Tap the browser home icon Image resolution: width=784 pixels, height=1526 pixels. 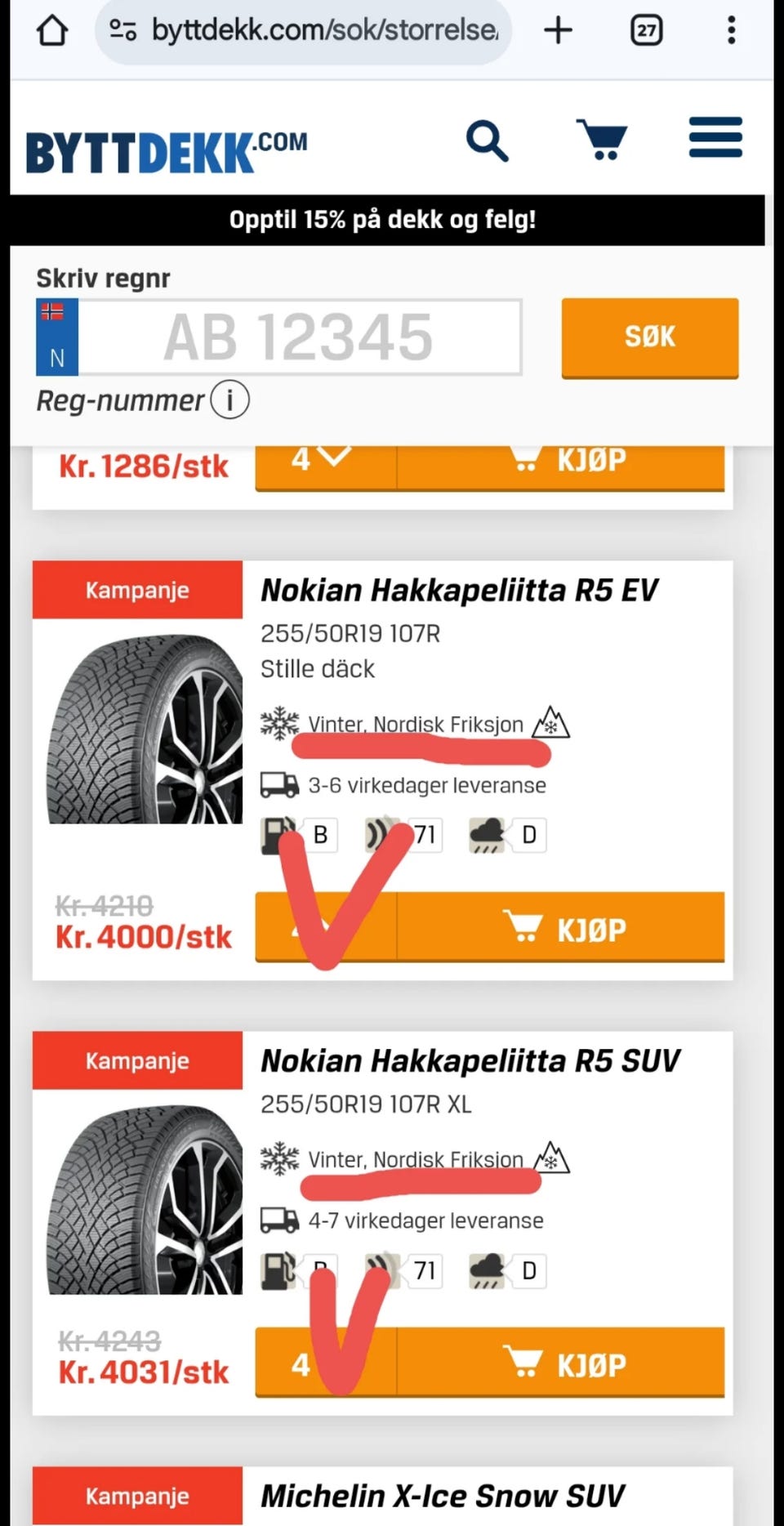[52, 31]
